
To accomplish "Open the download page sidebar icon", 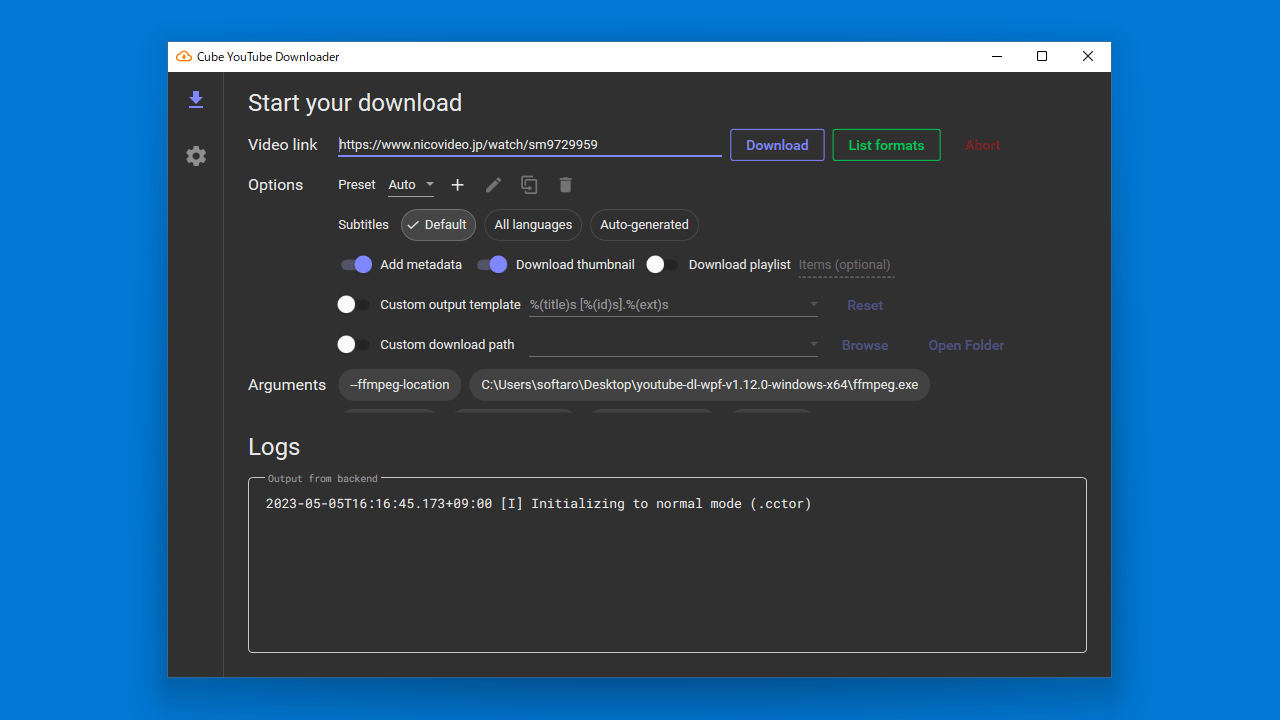I will (x=196, y=100).
